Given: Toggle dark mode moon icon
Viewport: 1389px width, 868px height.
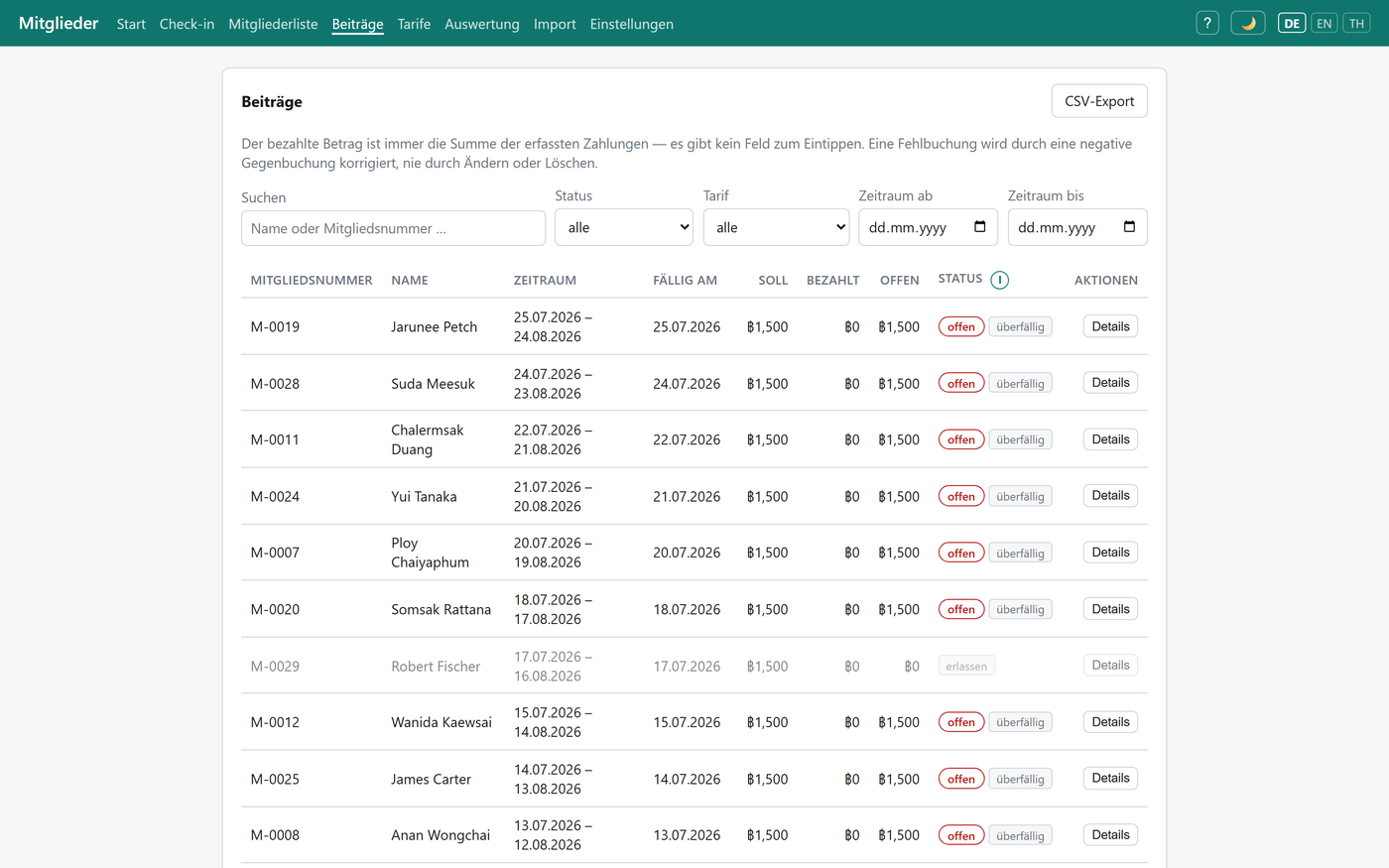Looking at the screenshot, I should click(1247, 23).
